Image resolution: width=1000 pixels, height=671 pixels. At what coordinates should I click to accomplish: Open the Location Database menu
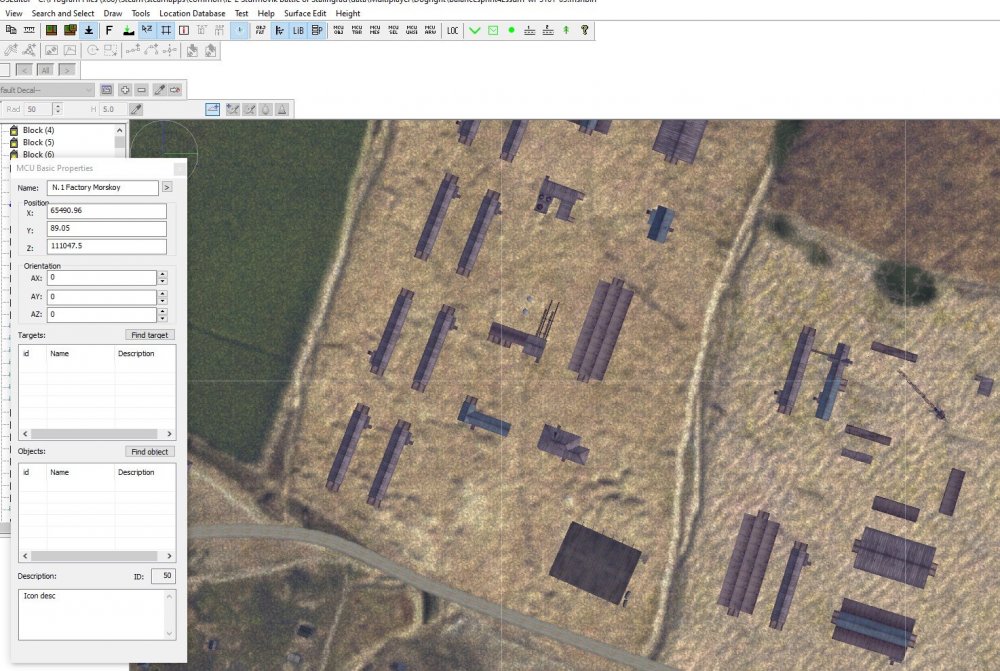click(x=191, y=14)
